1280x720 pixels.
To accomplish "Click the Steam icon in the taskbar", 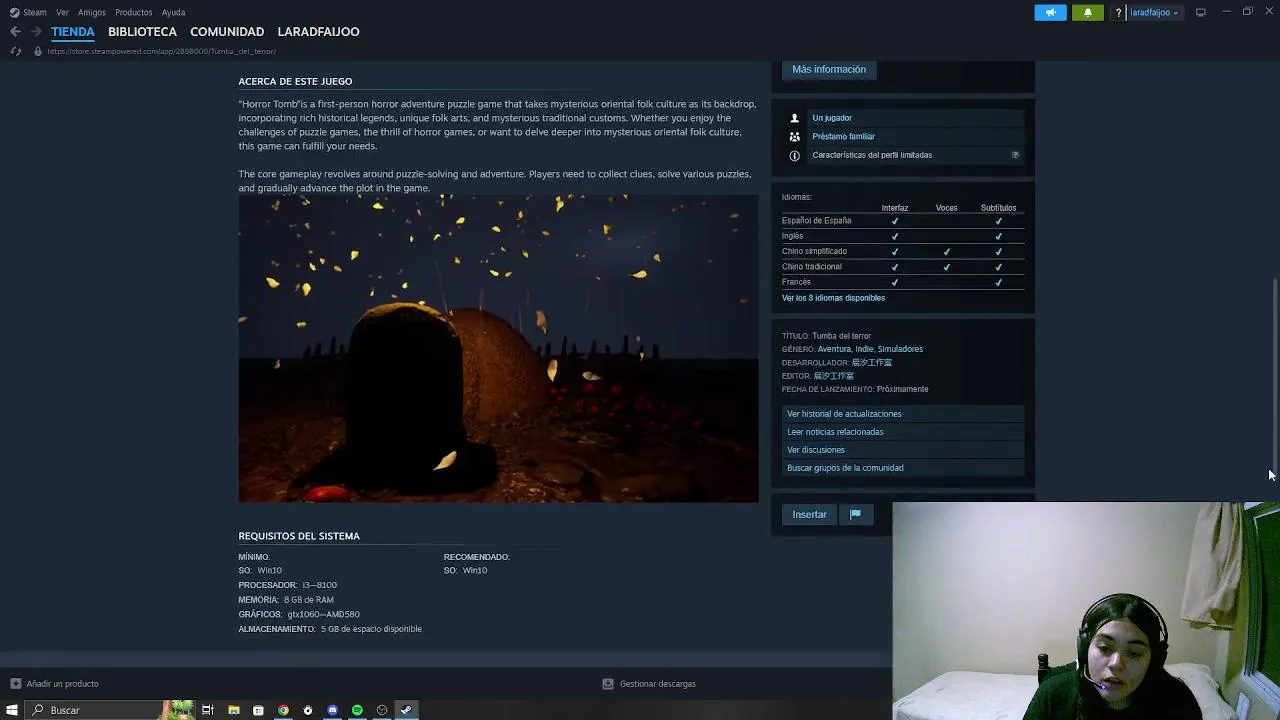I will 406,710.
